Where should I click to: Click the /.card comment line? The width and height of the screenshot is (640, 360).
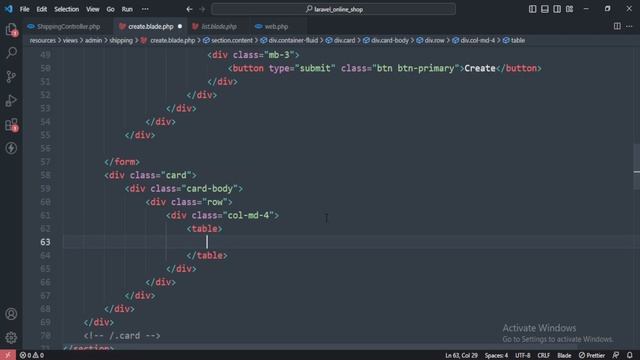pos(122,336)
